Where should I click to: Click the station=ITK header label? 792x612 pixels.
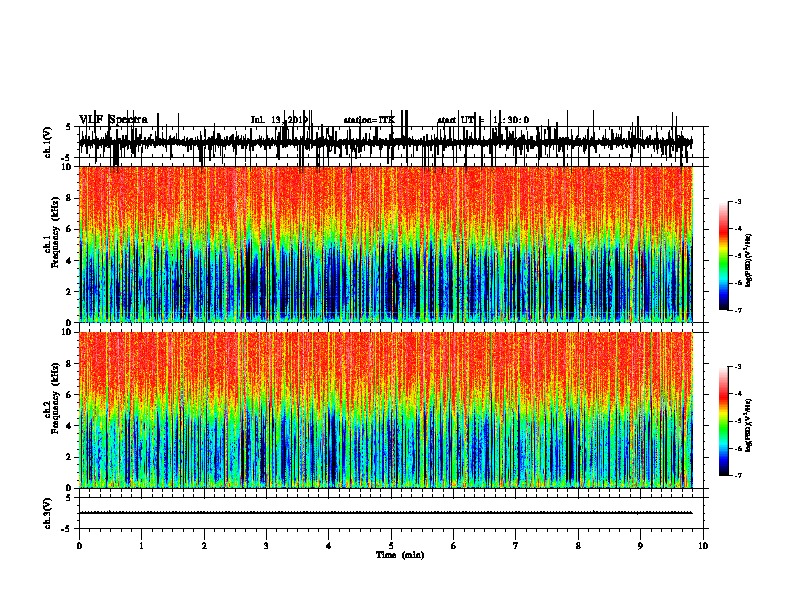[369, 120]
